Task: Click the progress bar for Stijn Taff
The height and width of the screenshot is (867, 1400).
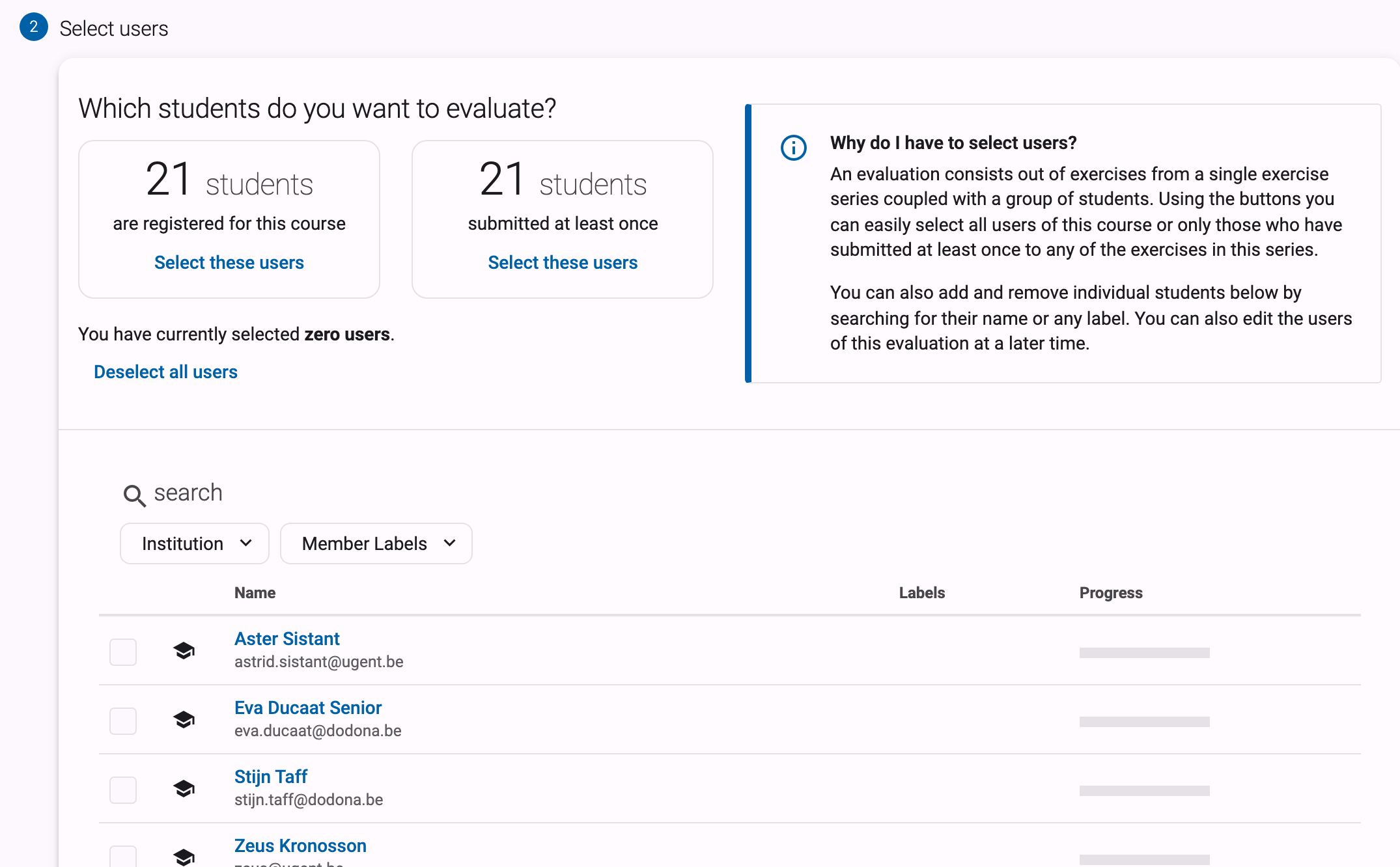Action: (1144, 791)
